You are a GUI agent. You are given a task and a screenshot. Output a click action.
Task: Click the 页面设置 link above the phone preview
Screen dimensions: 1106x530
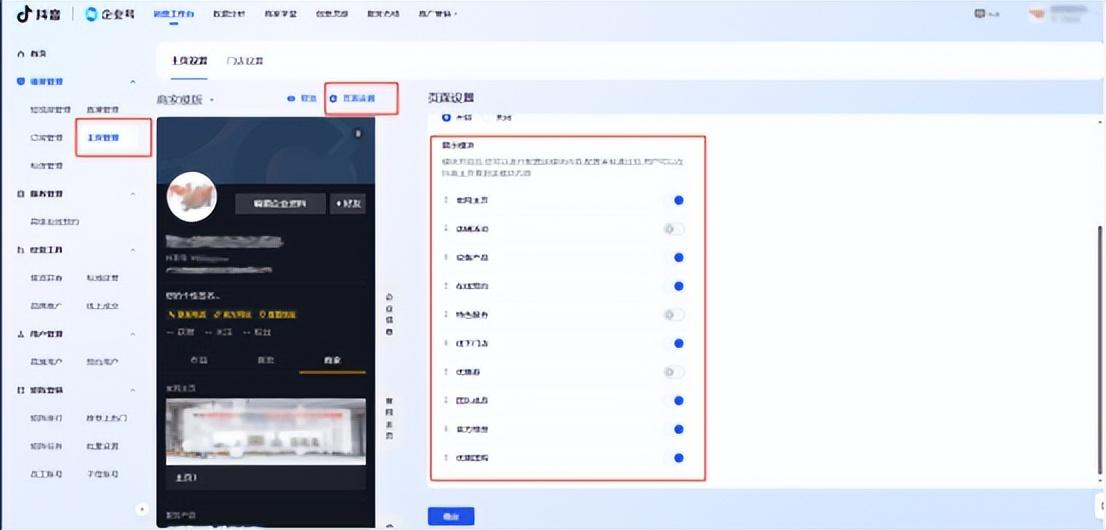pos(352,100)
